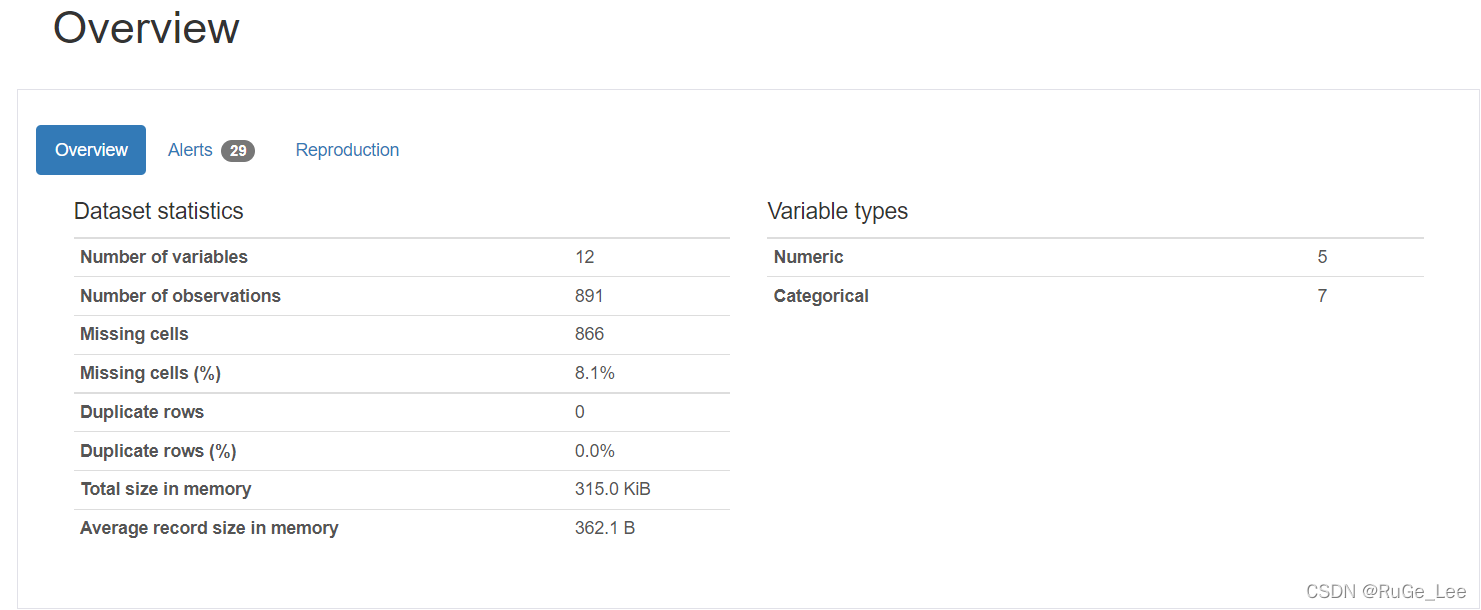The image size is (1481, 610).
Task: Click the Duplicate rows label
Action: tap(142, 412)
